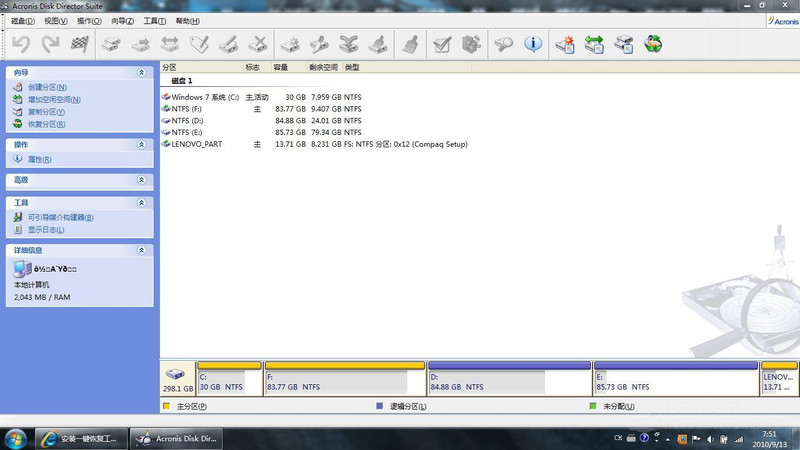Open the 工具(T) menu

[155, 21]
